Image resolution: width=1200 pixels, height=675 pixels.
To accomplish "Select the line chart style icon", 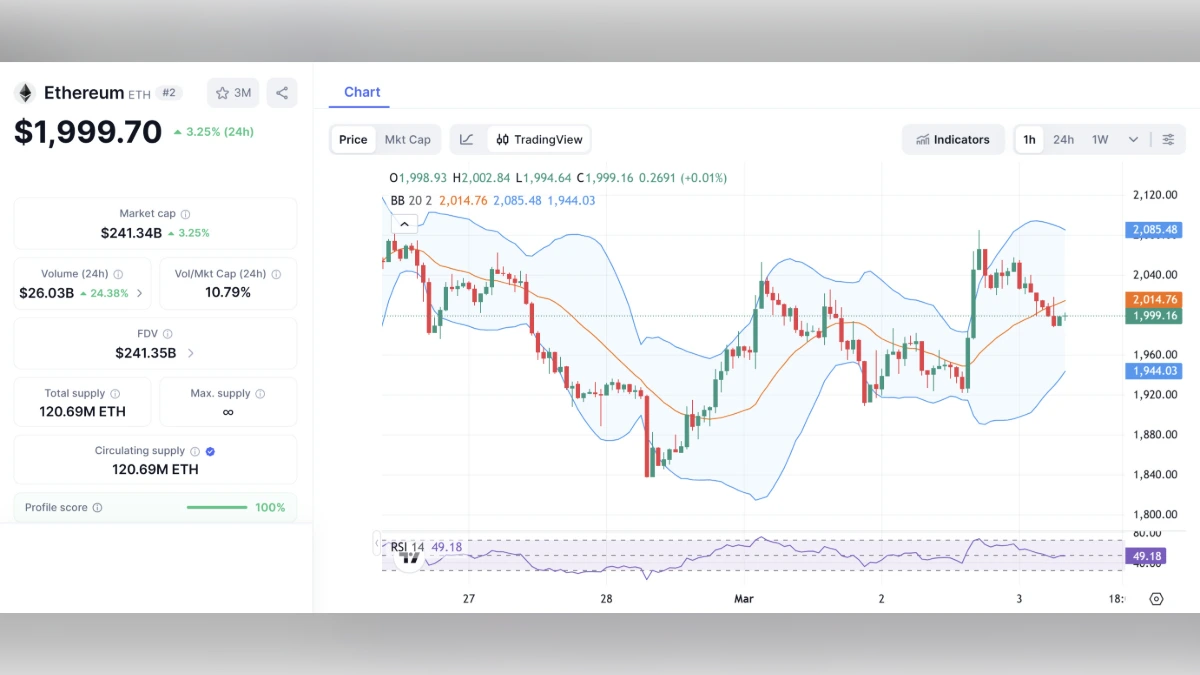I will 466,139.
